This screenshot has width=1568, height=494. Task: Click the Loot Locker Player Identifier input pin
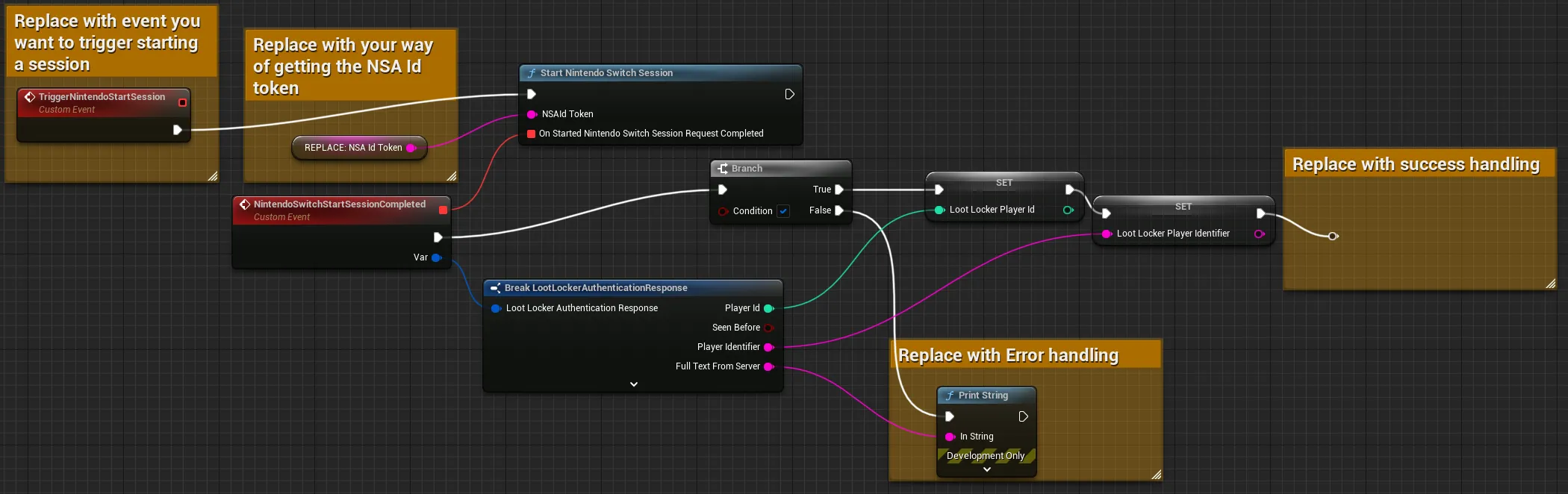[1107, 234]
